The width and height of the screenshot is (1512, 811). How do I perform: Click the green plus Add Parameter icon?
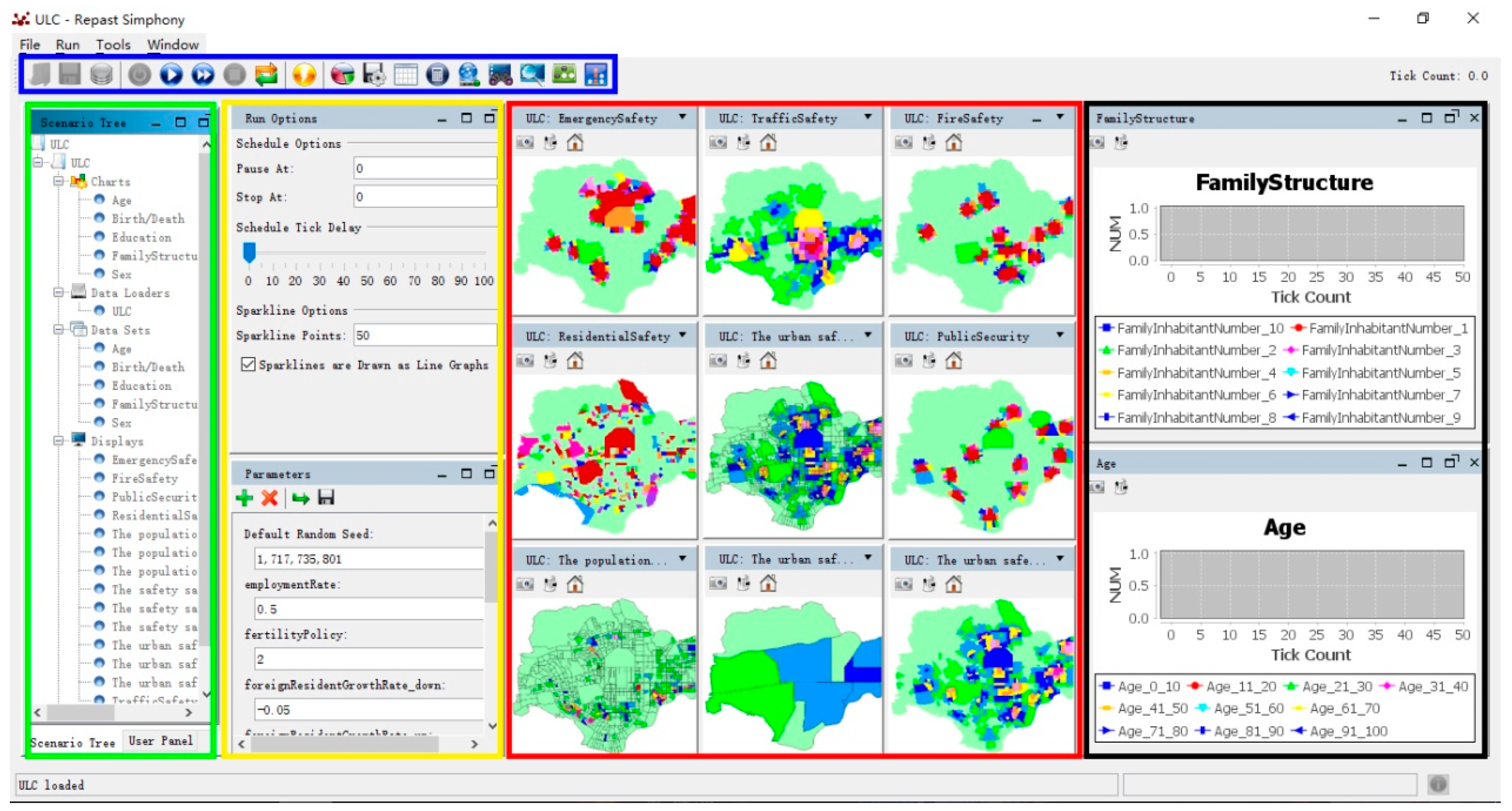[244, 498]
